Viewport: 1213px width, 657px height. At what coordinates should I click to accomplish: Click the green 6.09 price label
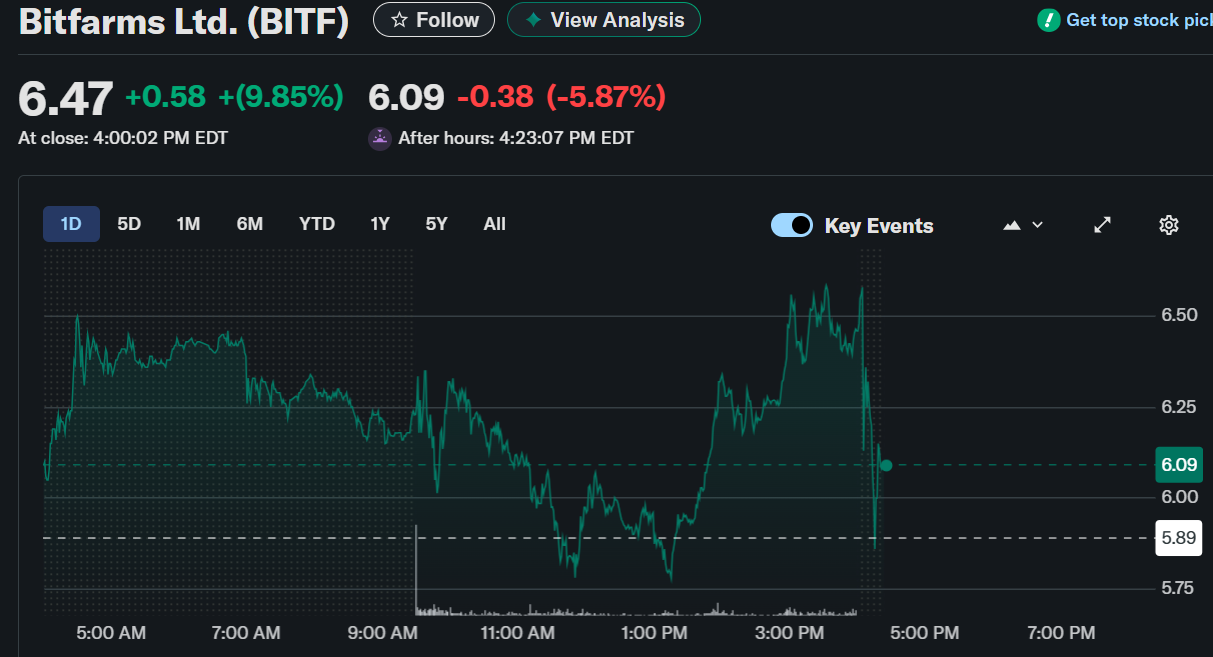1178,465
